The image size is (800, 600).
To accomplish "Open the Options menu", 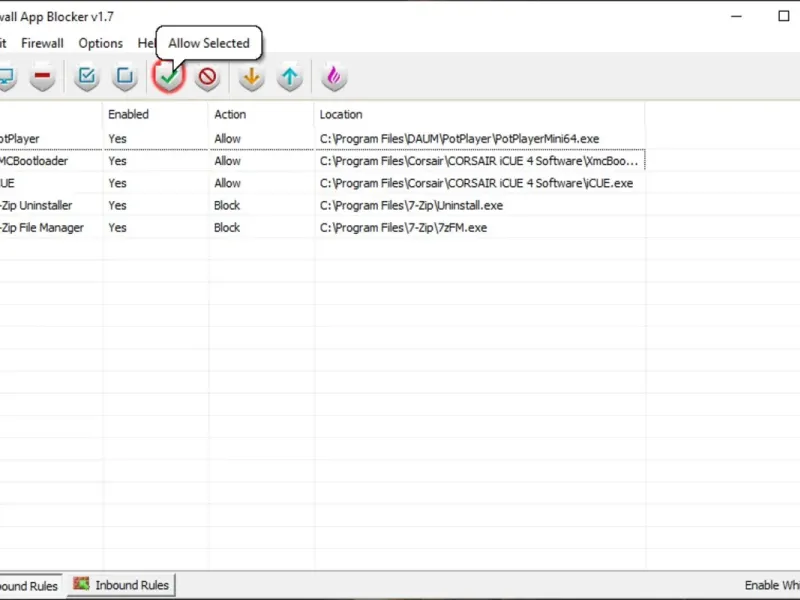I will coord(101,43).
